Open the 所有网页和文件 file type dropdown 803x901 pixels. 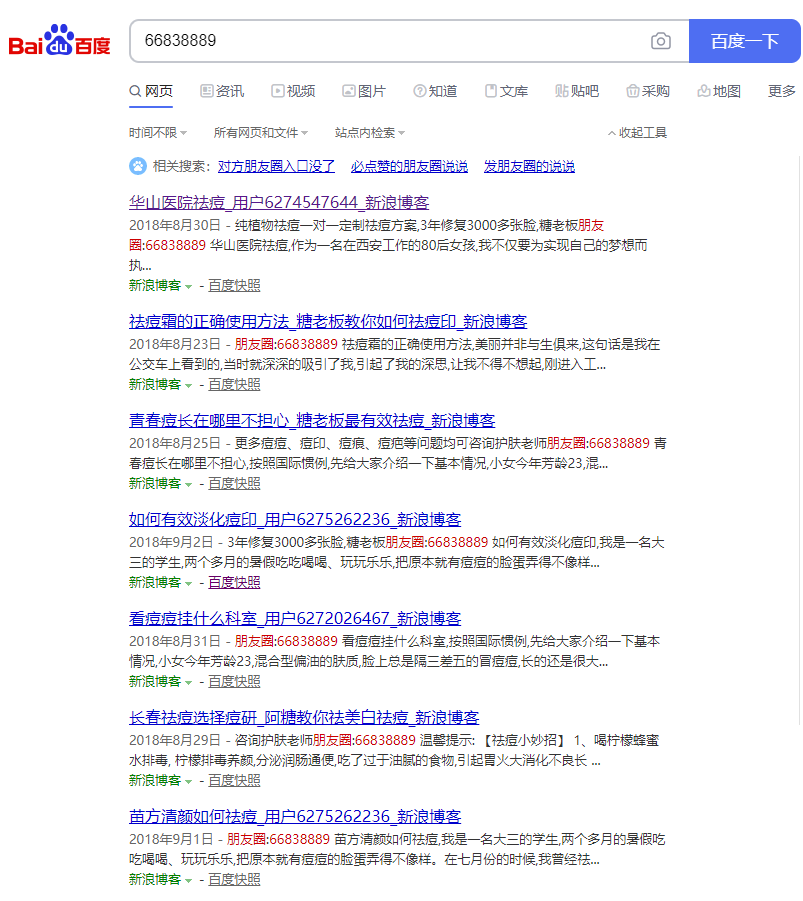click(260, 133)
